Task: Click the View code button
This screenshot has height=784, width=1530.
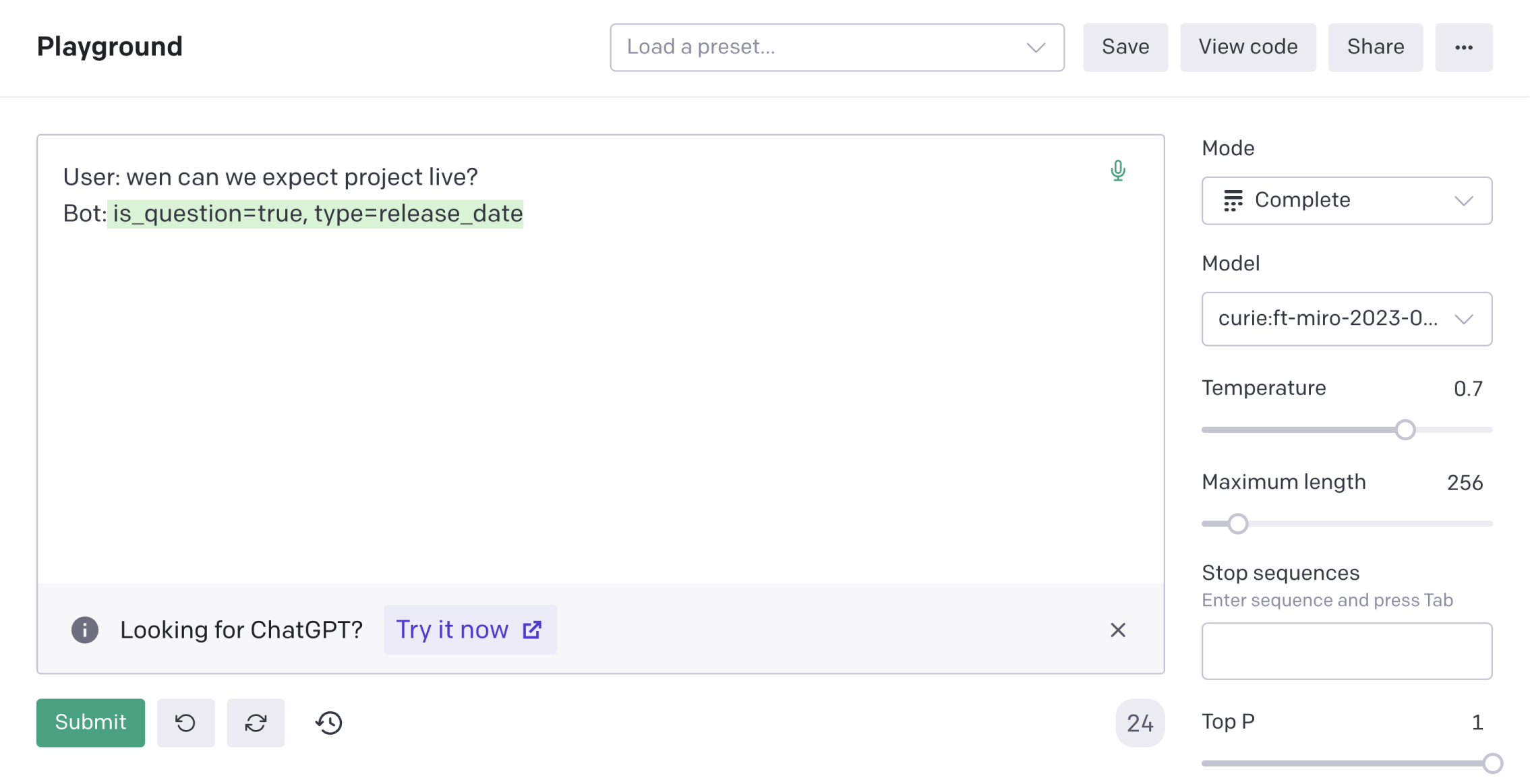Action: tap(1247, 47)
